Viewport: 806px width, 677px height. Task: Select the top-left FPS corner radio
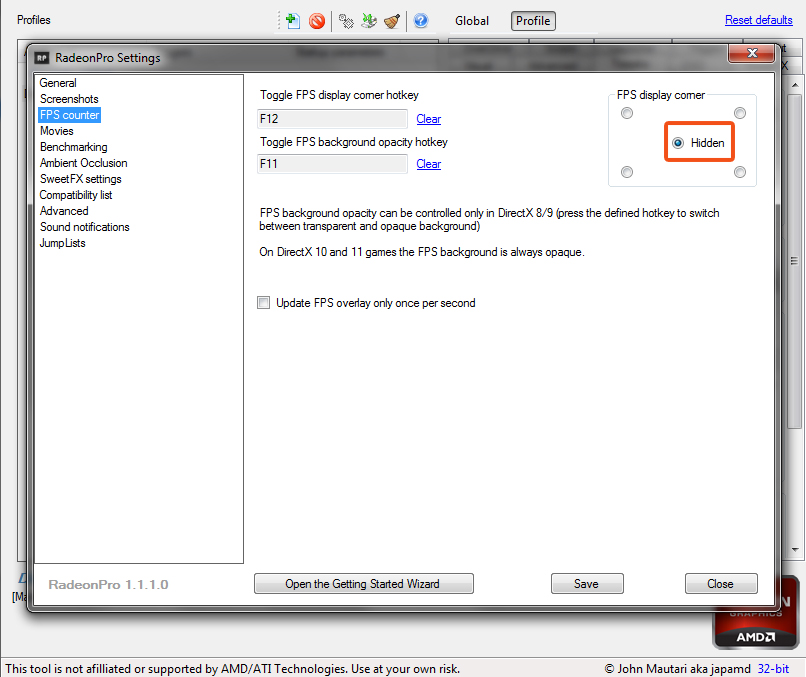627,113
